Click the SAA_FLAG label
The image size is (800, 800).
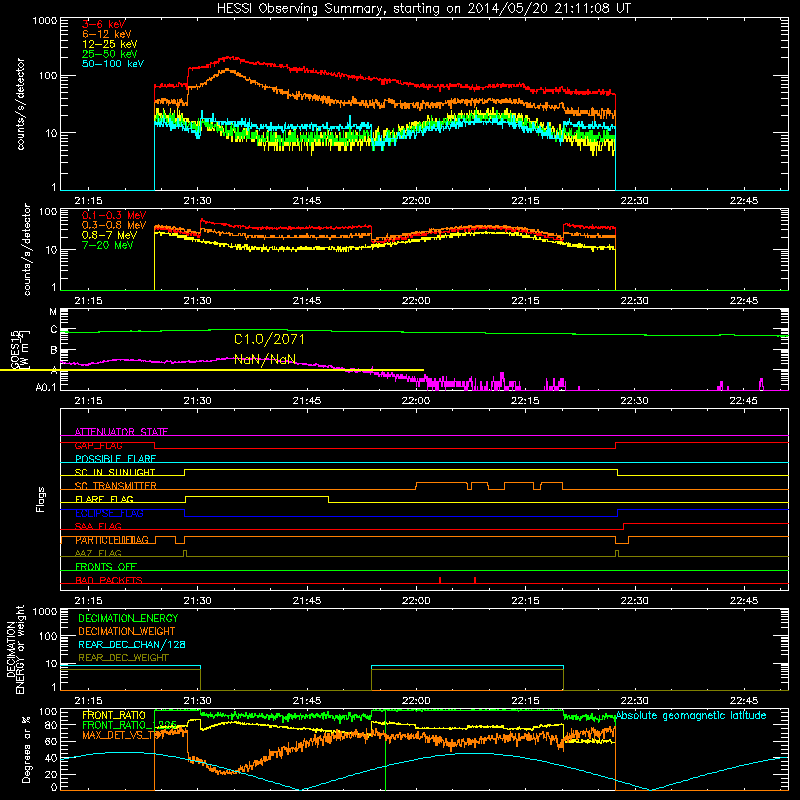[98, 526]
